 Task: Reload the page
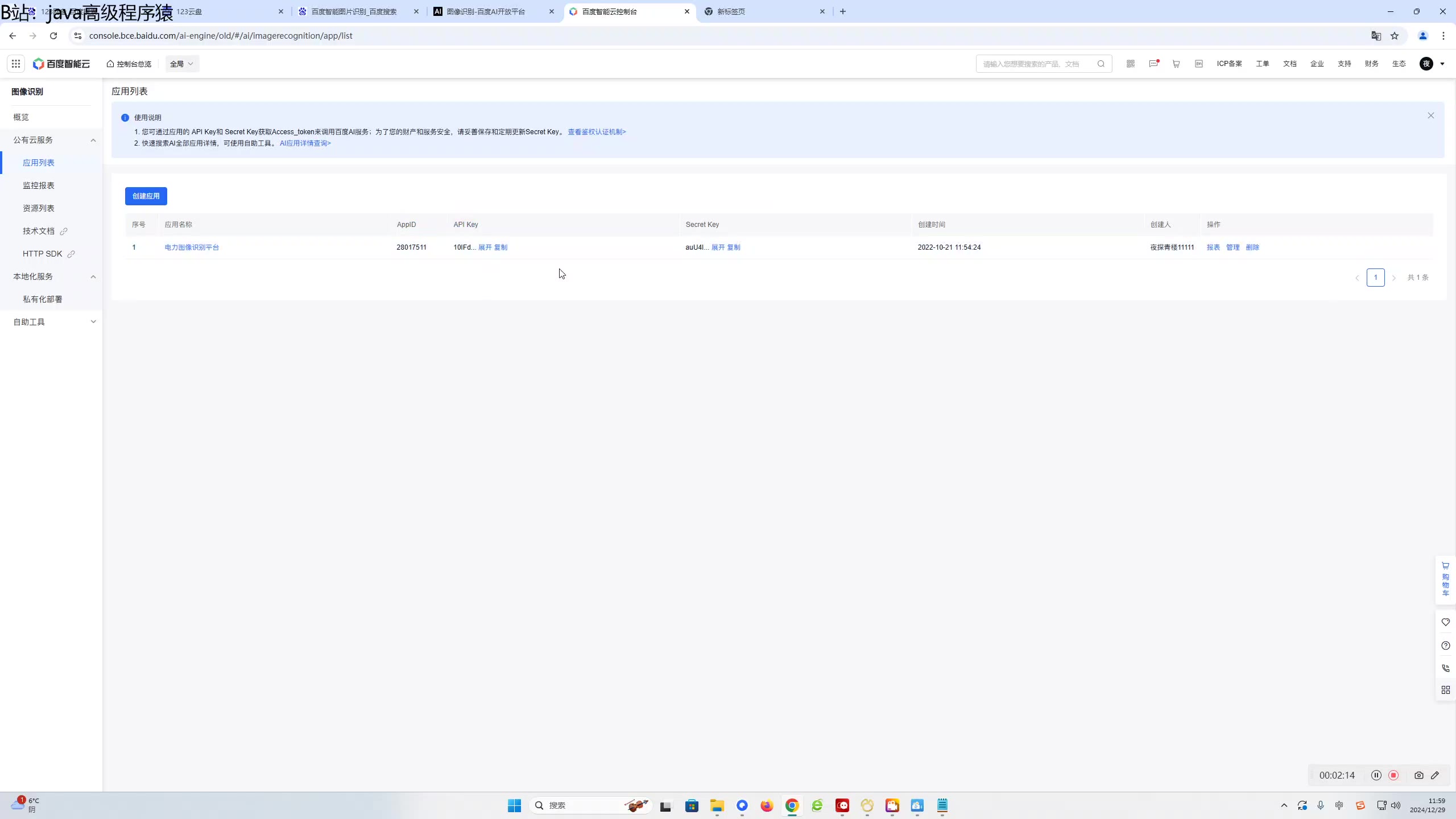[x=53, y=36]
